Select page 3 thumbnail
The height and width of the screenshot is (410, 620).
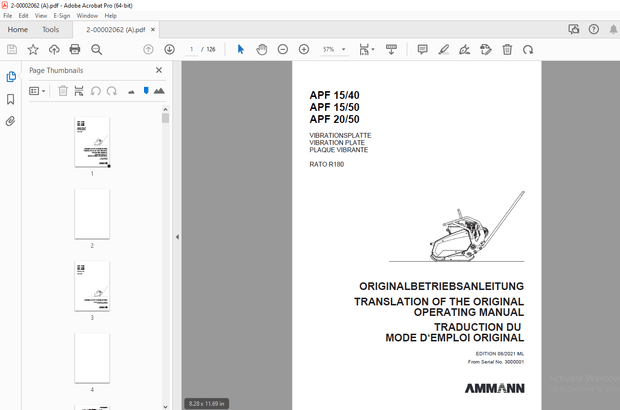tap(92, 286)
